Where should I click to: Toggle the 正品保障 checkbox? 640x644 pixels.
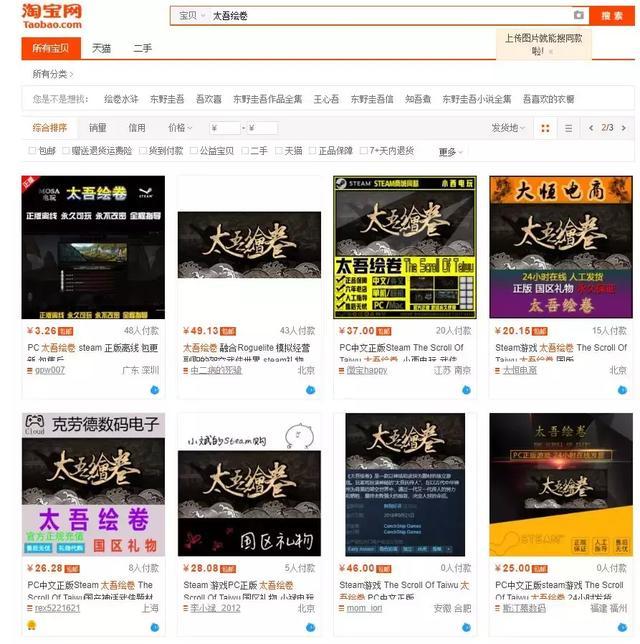pos(313,151)
